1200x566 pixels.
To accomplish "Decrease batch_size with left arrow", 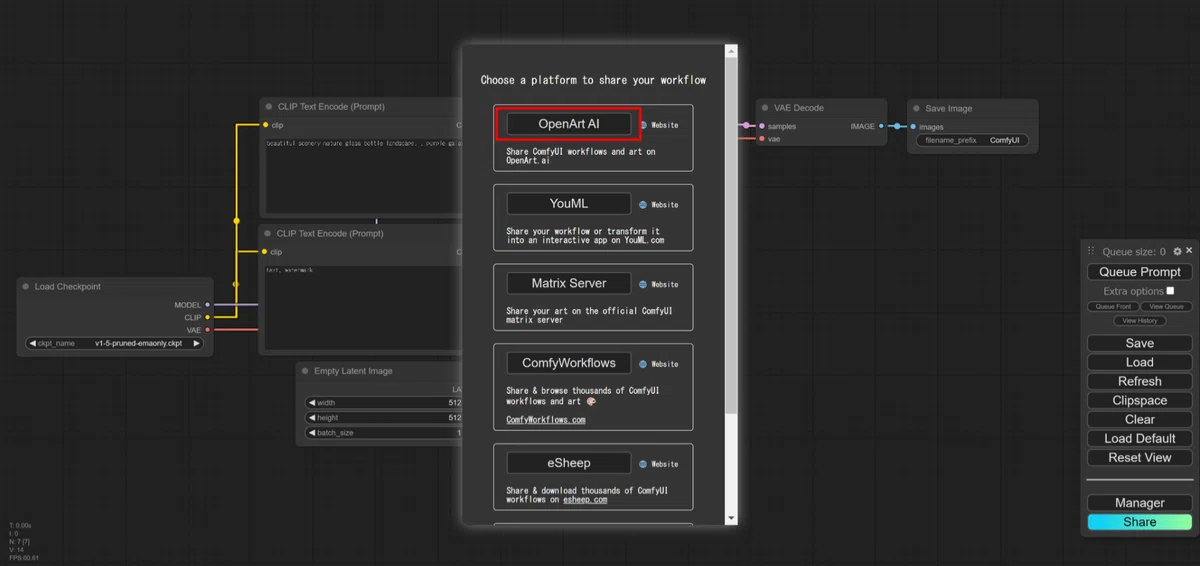I will tap(311, 433).
